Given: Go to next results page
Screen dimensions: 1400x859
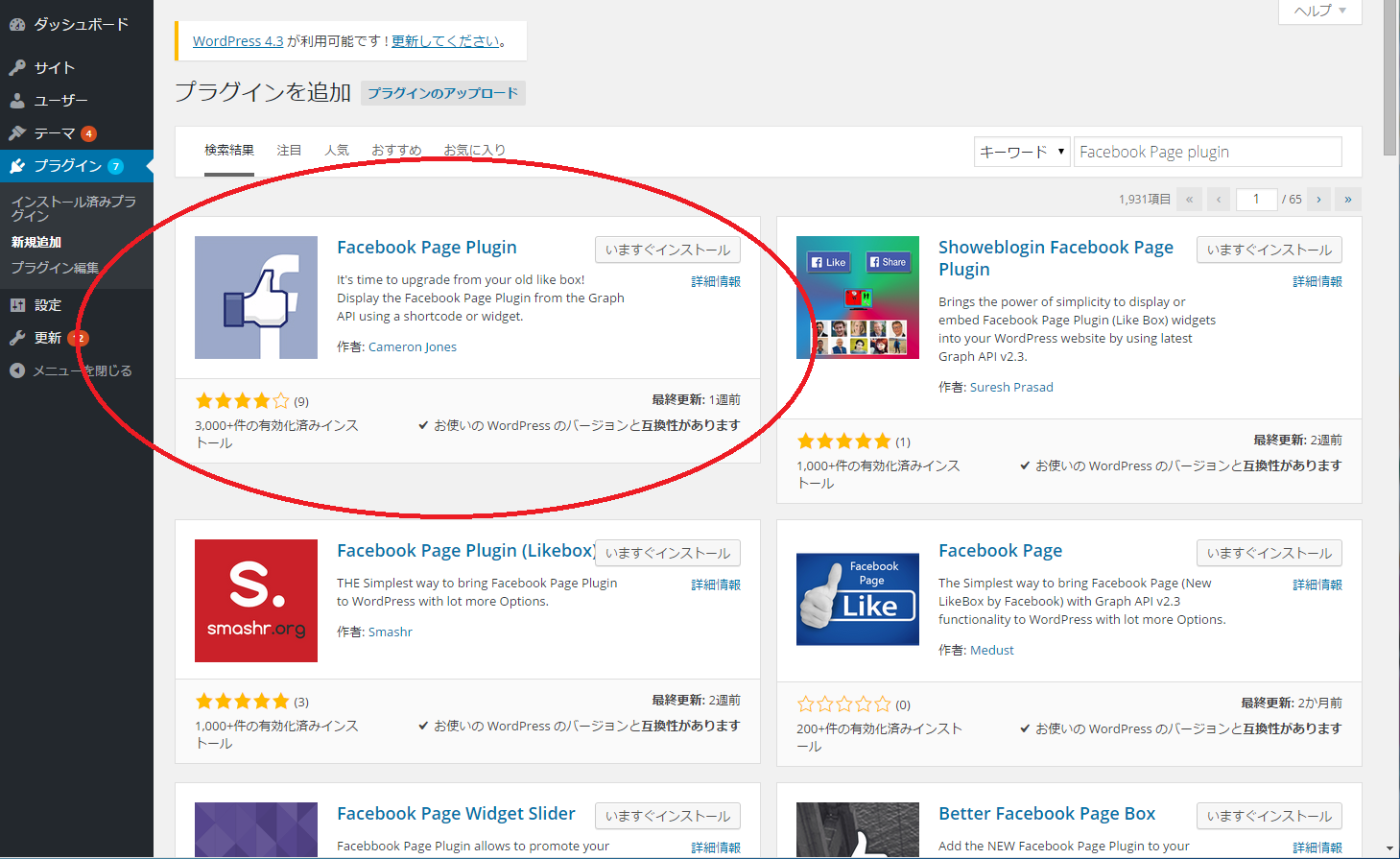Looking at the screenshot, I should pyautogui.click(x=1319, y=199).
